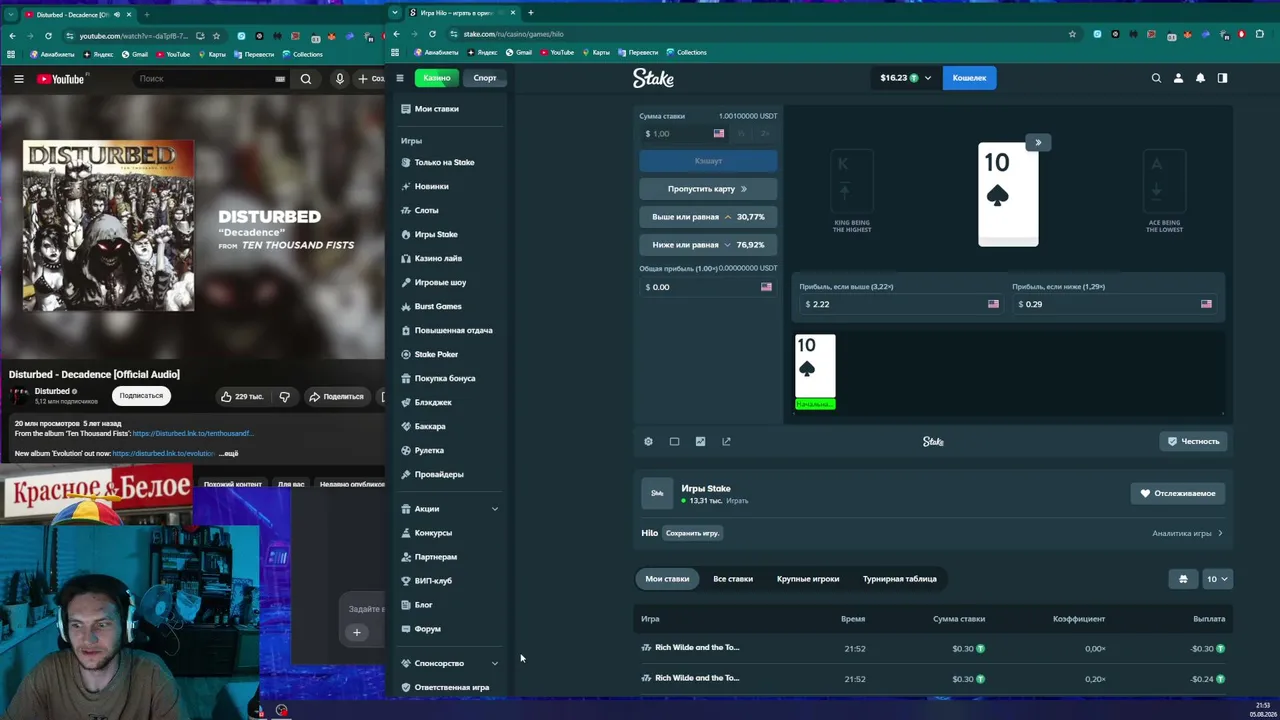Select the Мои ставки tab
This screenshot has width=1280, height=720.
tap(667, 579)
